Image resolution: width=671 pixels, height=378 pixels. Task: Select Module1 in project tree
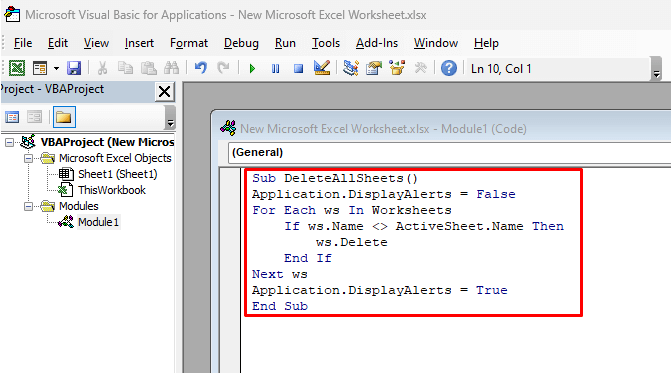pyautogui.click(x=98, y=222)
